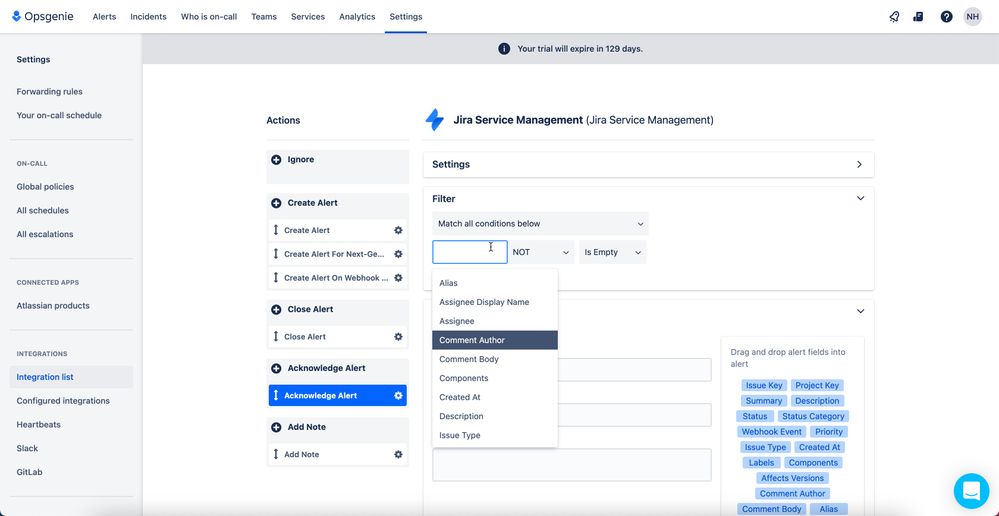Open gear settings for Create Alert For Next-Ge rule
Viewport: 999px width, 516px height.
[x=398, y=254]
